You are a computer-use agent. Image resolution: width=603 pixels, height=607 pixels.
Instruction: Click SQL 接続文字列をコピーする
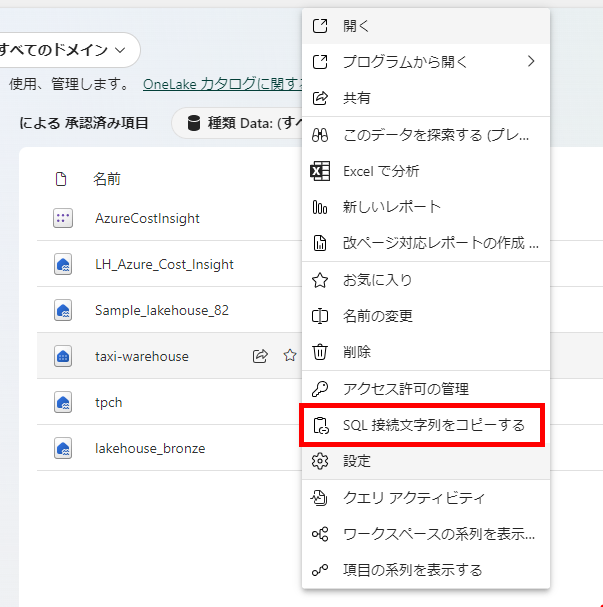coord(426,425)
